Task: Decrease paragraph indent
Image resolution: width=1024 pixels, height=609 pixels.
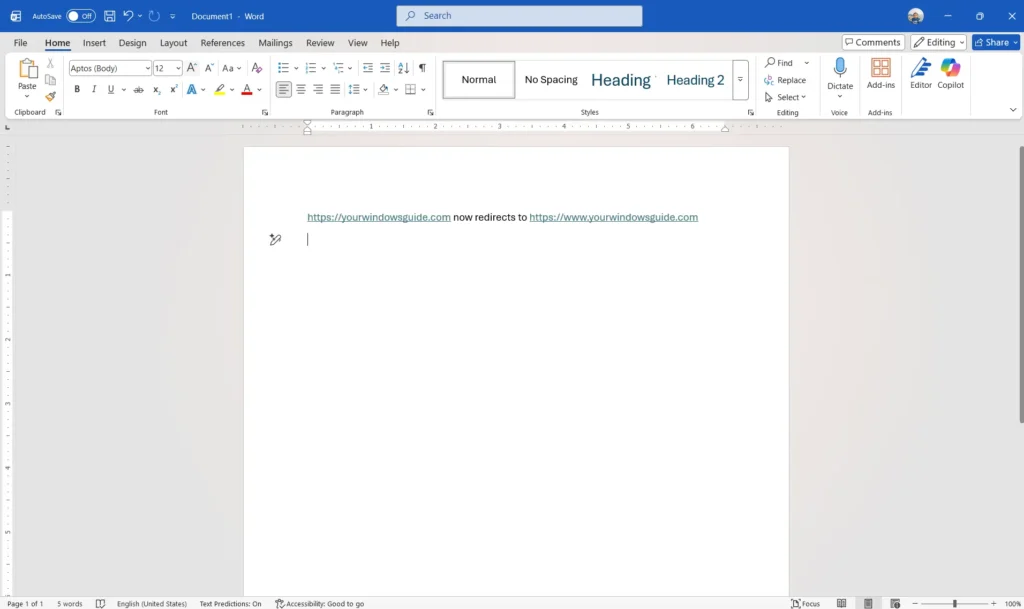Action: click(x=368, y=68)
